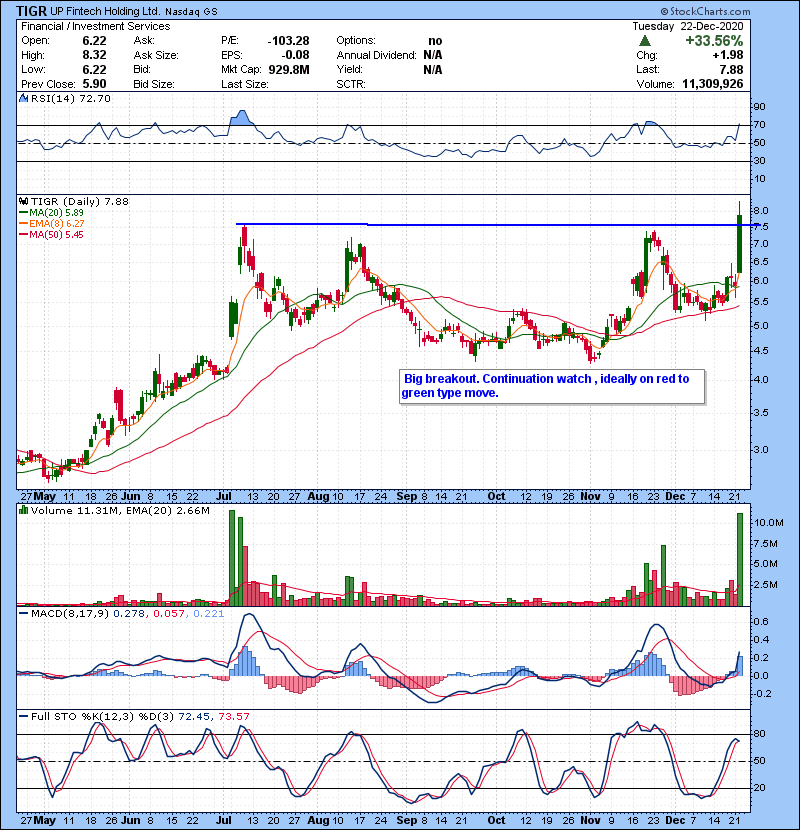This screenshot has width=800, height=830.
Task: Click the 80 tick on the stochastic axis
Action: pyautogui.click(x=759, y=734)
